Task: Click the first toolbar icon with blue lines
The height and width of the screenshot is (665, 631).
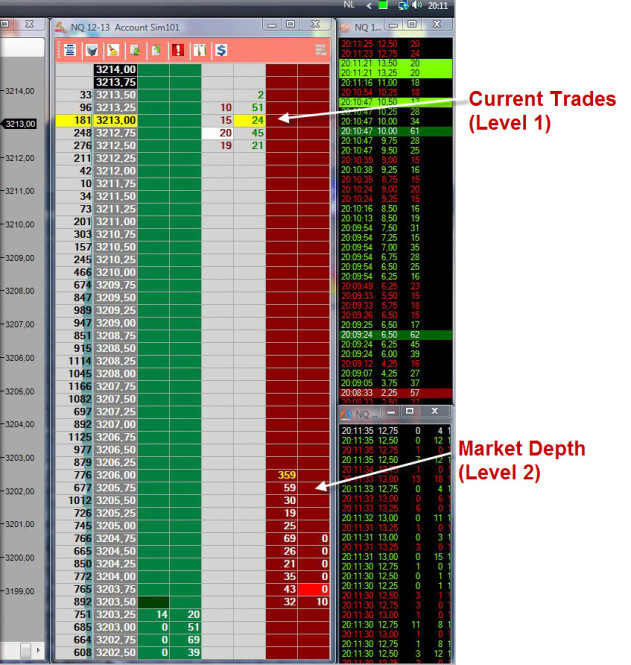Action: (x=70, y=49)
